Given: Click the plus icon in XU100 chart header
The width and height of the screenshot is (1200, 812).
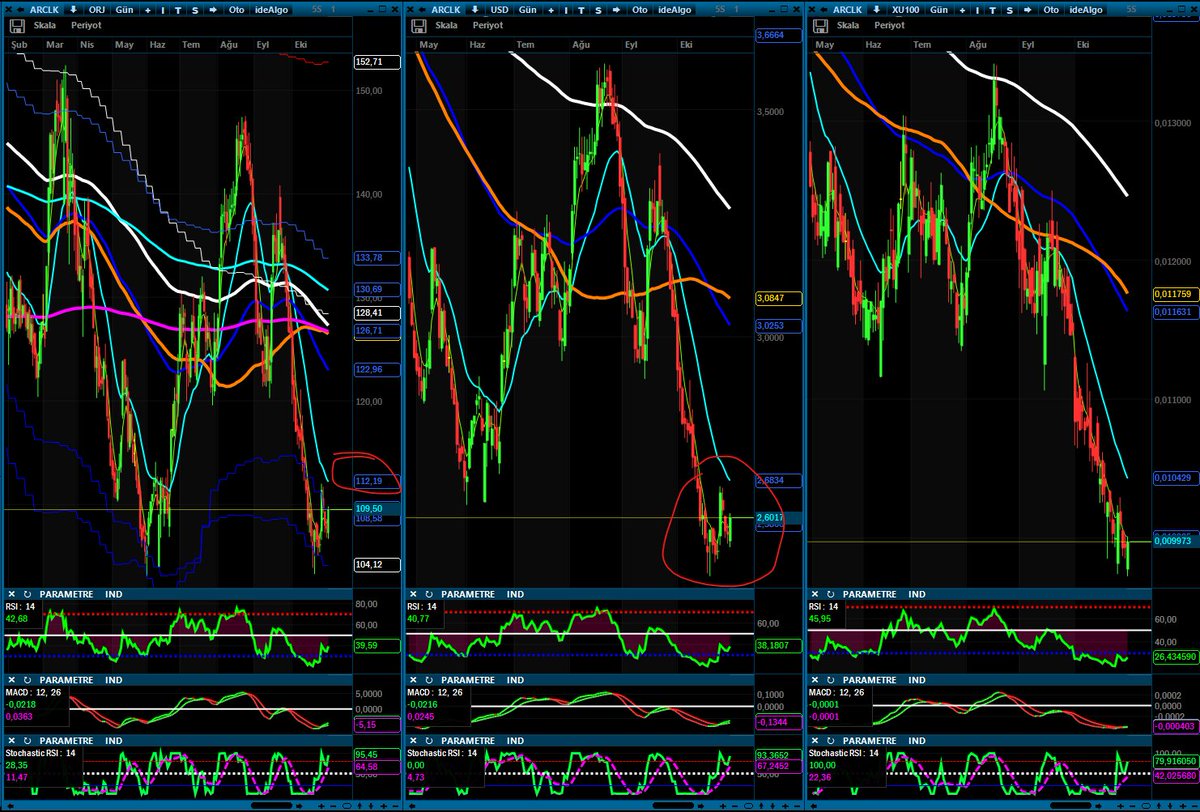Looking at the screenshot, I should tap(962, 10).
